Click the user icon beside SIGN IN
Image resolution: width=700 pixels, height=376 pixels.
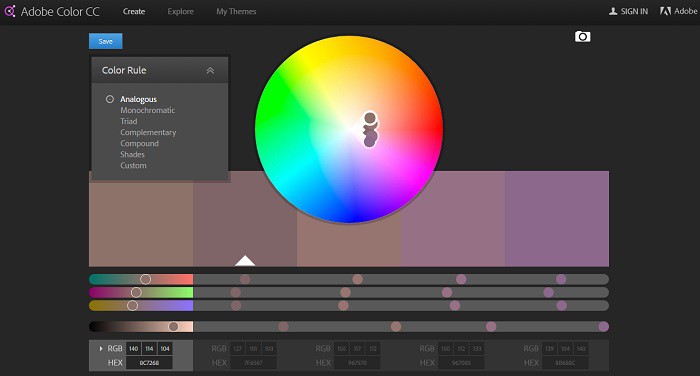(613, 11)
